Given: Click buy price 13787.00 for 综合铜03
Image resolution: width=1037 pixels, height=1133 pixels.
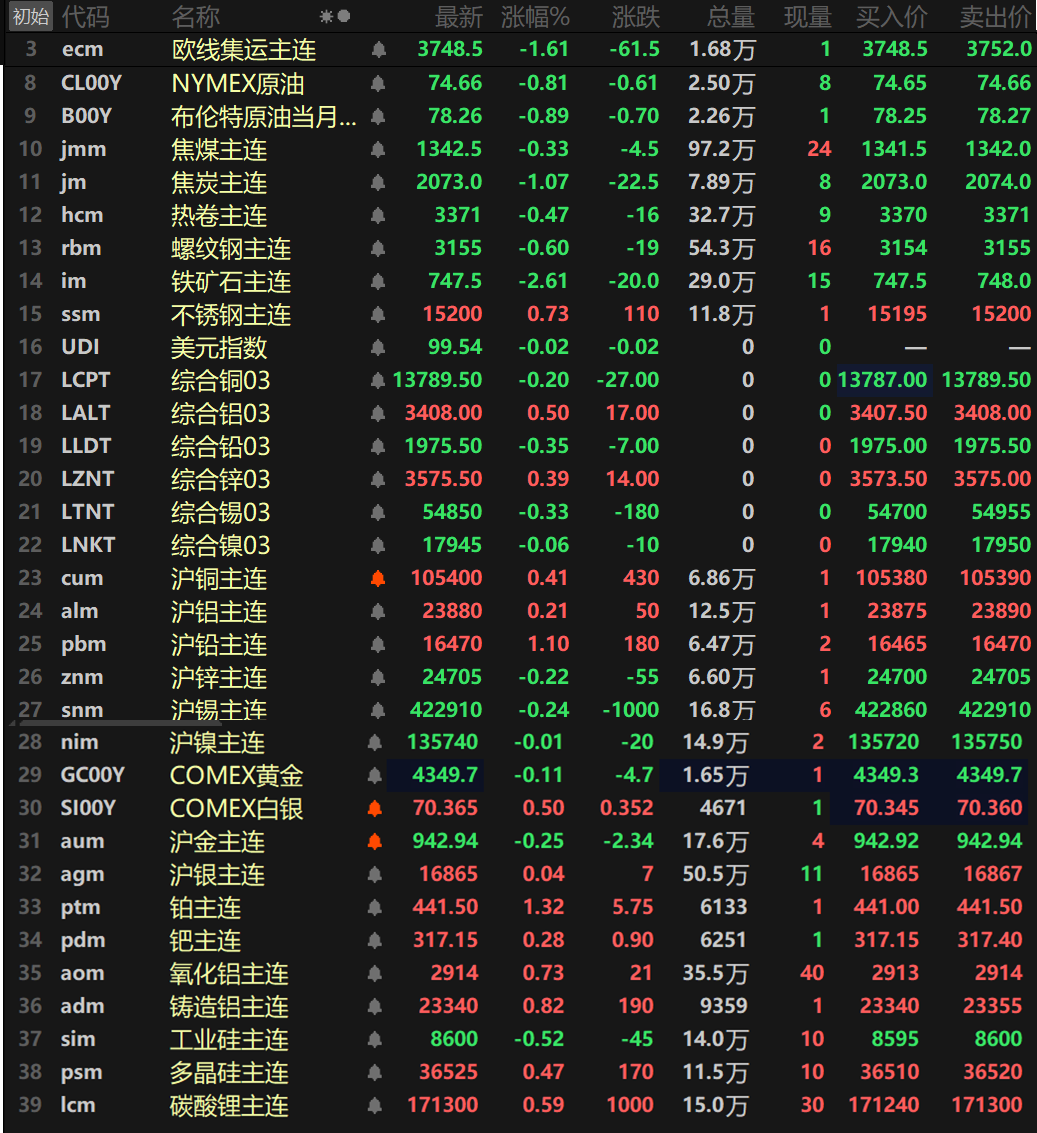Looking at the screenshot, I should (882, 379).
